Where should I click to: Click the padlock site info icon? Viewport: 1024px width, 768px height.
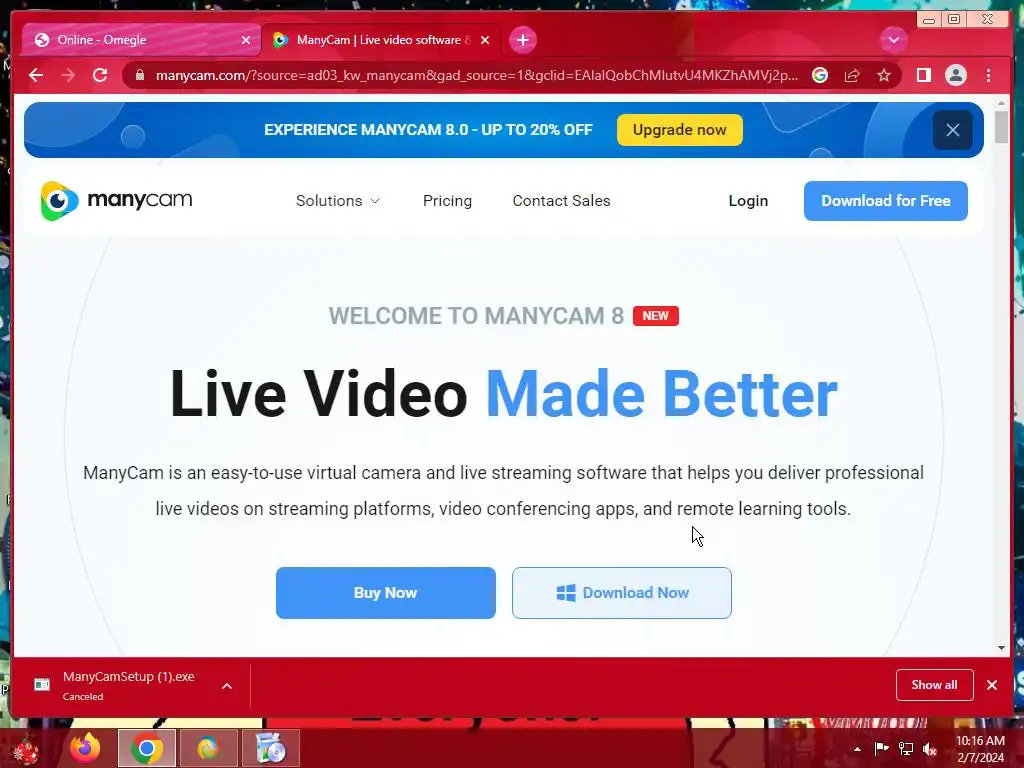point(139,75)
